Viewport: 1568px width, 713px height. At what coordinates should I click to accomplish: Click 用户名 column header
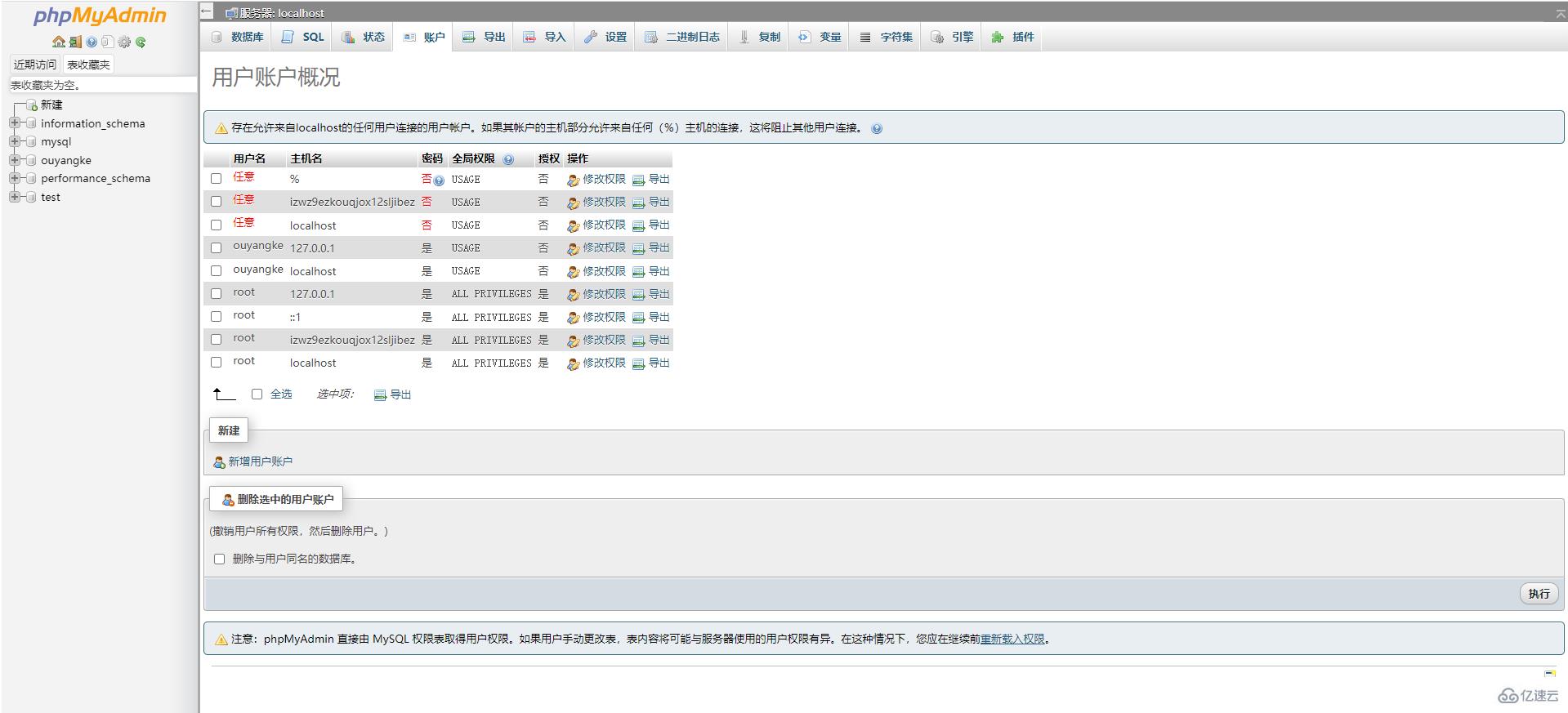coord(249,158)
